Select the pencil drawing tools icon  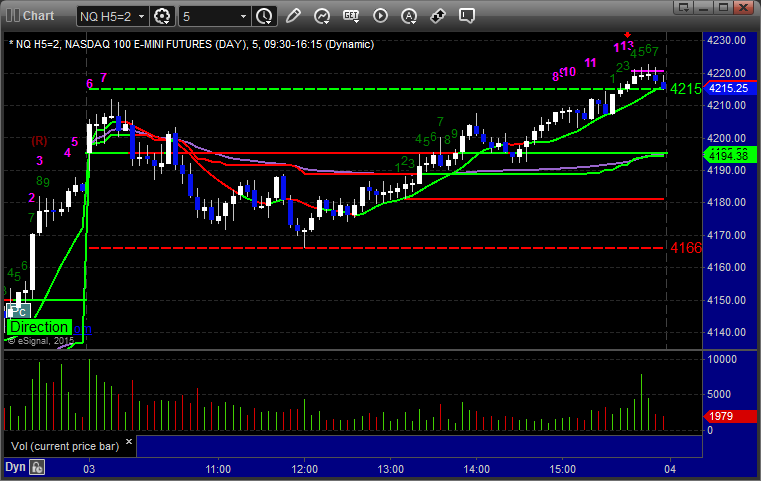click(293, 16)
